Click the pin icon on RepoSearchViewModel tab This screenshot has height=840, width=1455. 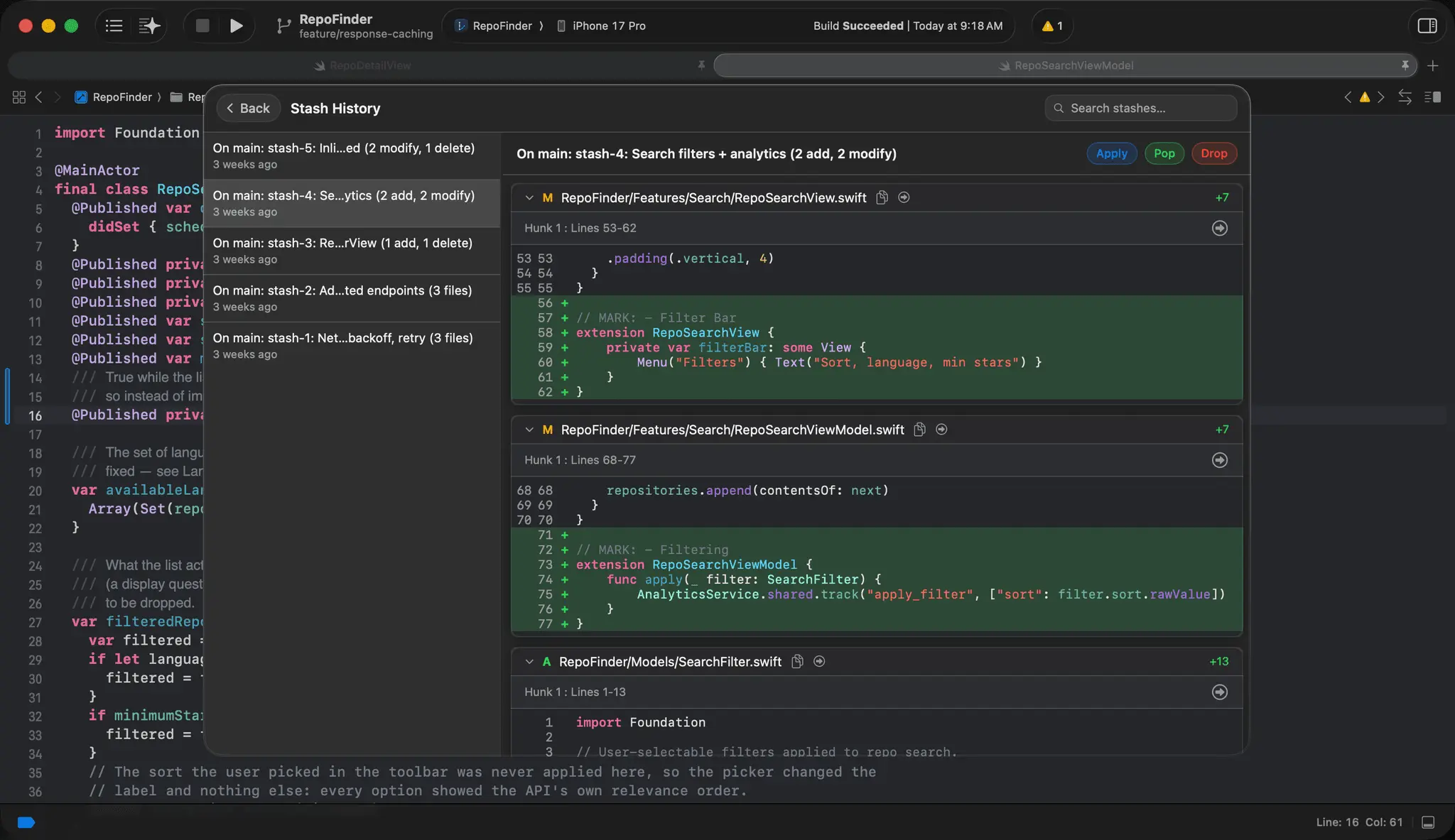(1405, 65)
